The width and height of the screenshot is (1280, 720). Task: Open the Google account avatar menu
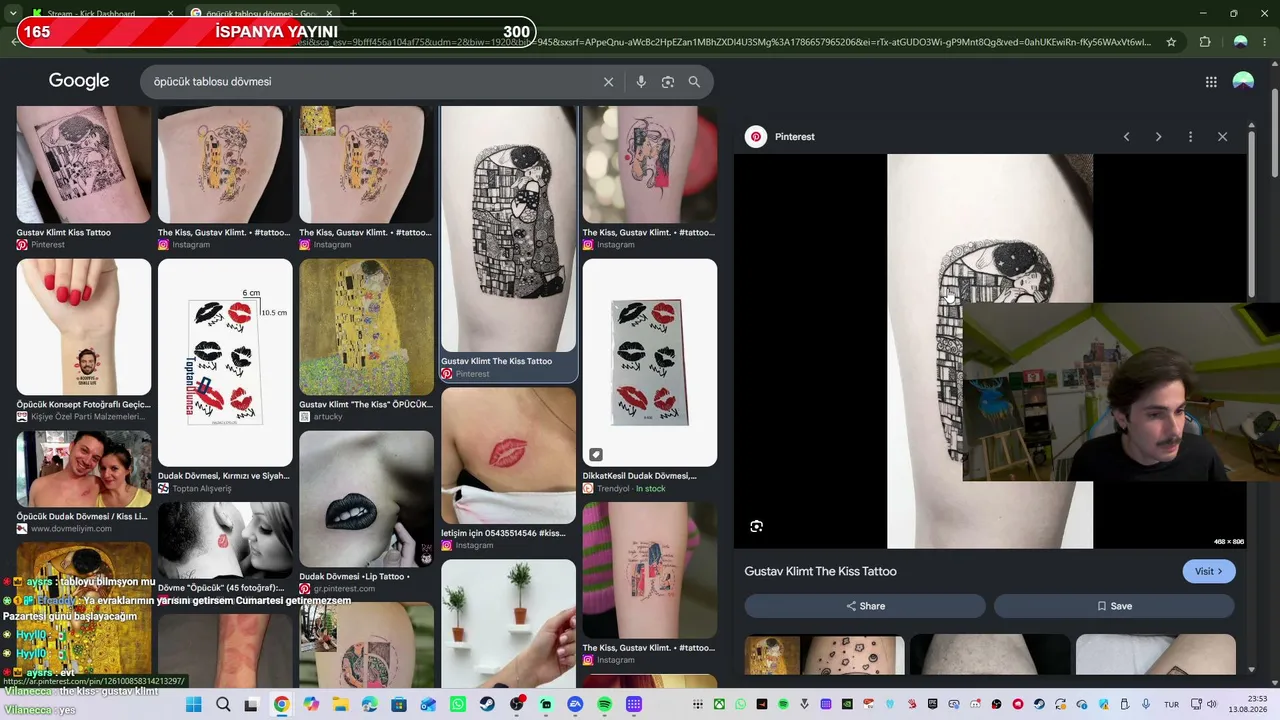[1243, 82]
